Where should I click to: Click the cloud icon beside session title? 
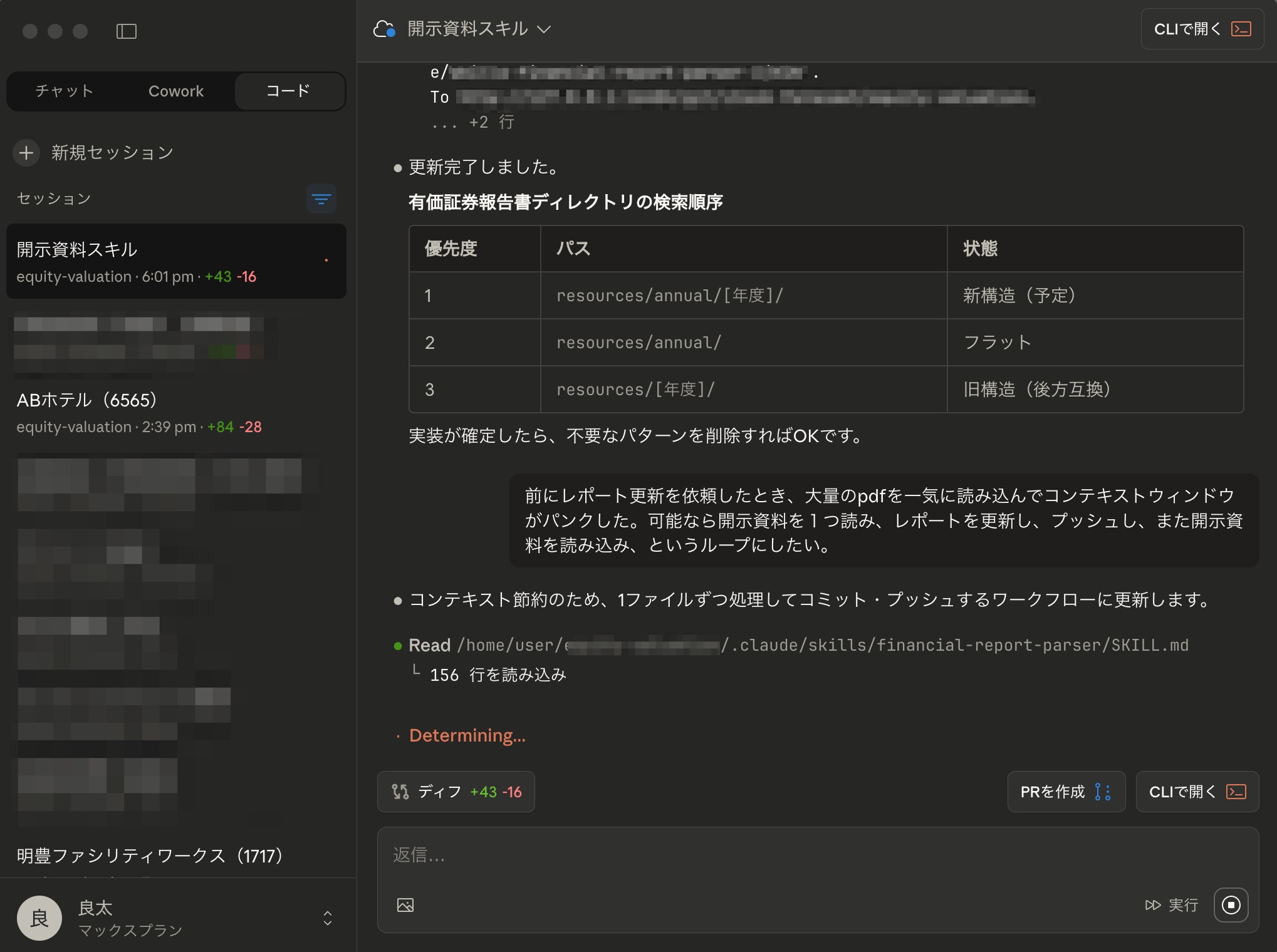pos(383,29)
